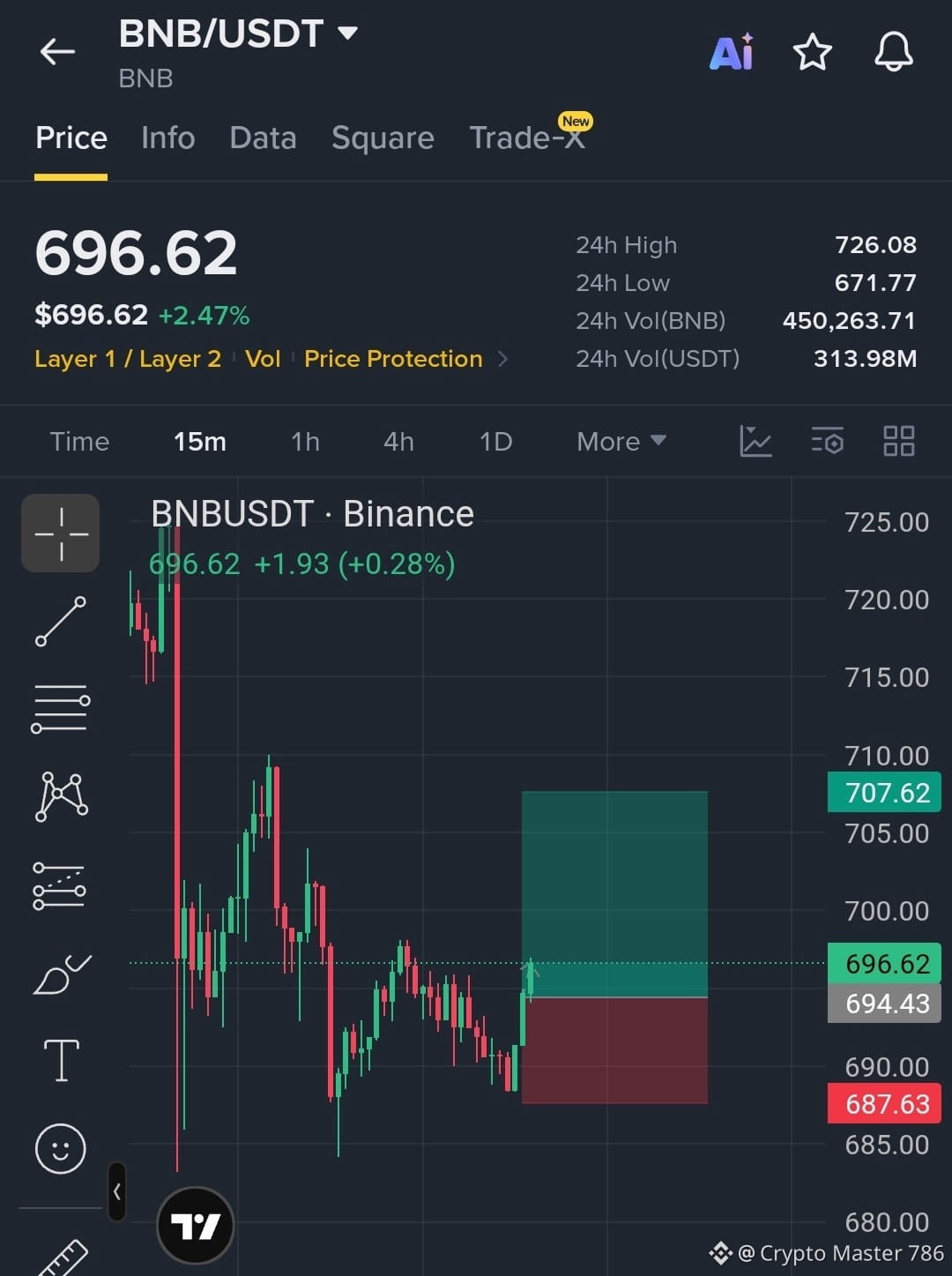Switch to the Info tab
Image resolution: width=952 pixels, height=1276 pixels.
click(168, 138)
